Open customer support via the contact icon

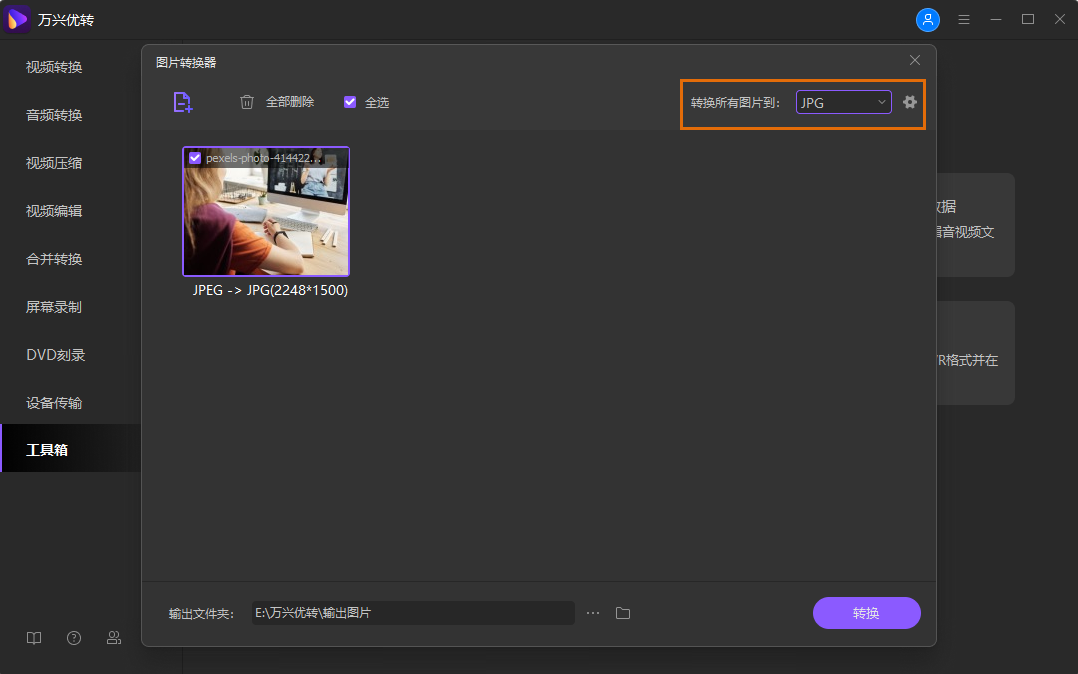(x=113, y=637)
